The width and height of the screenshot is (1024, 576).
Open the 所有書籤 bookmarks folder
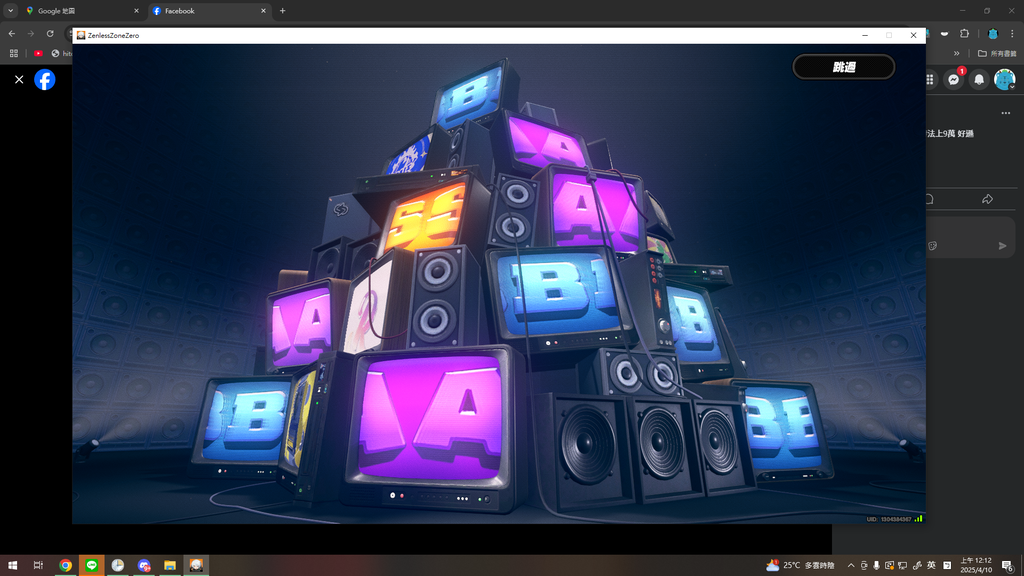[997, 54]
